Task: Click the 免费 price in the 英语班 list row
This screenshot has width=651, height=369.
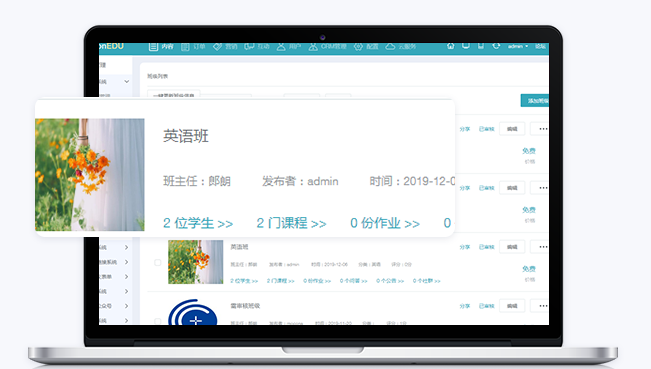Action: click(x=529, y=269)
